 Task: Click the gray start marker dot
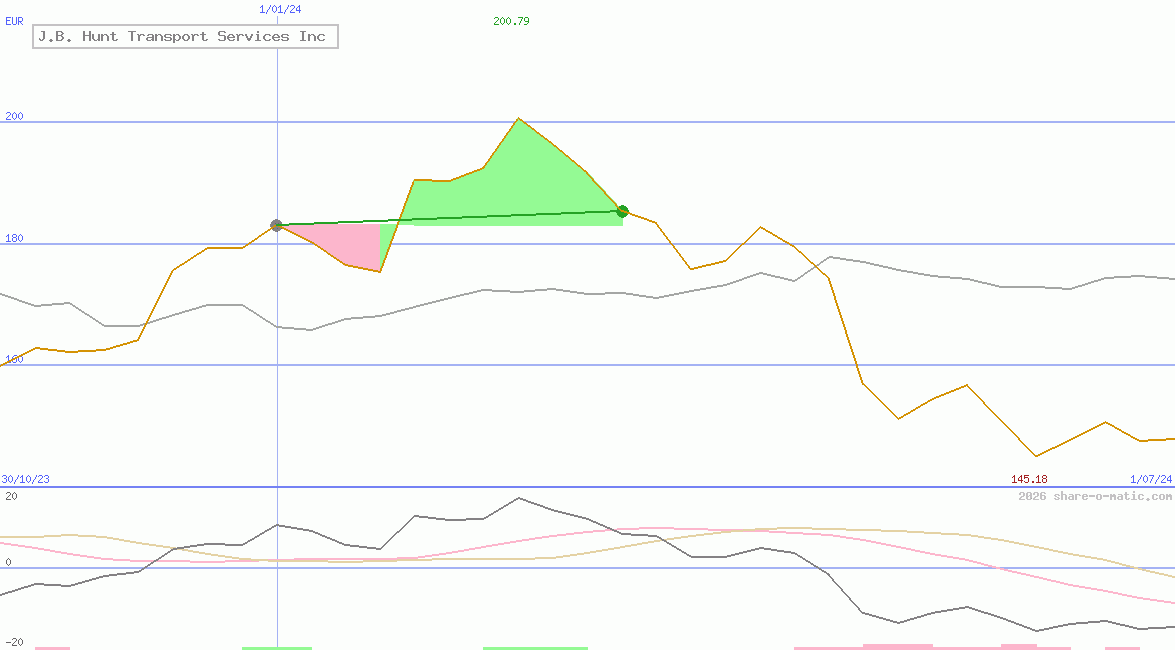pyautogui.click(x=277, y=225)
